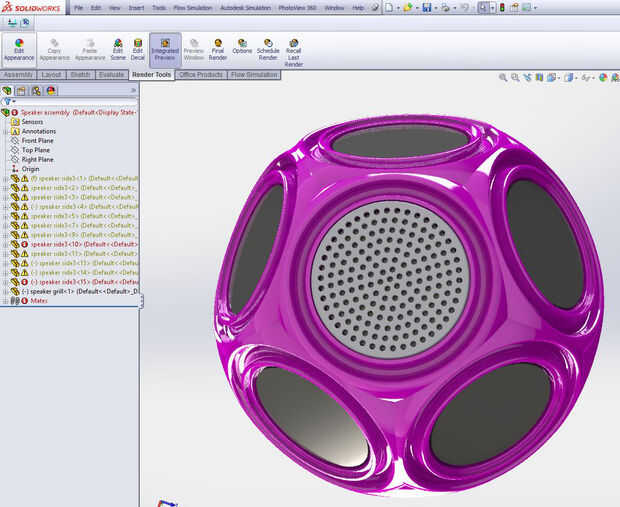Click the feature tree filter funnel

pos(8,102)
